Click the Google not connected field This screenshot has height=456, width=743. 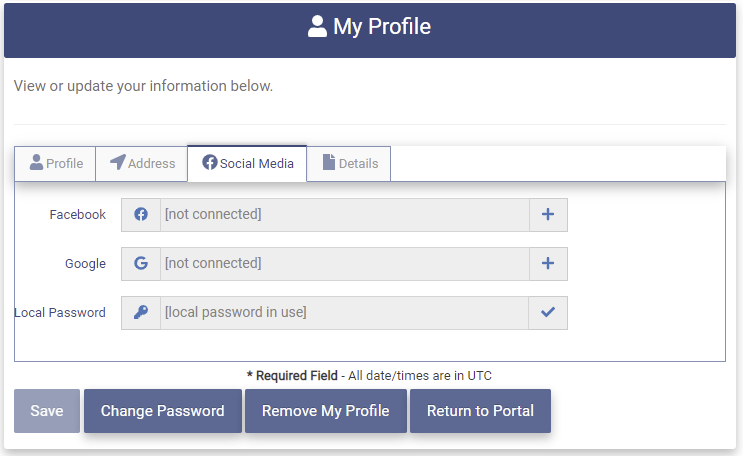tap(344, 263)
